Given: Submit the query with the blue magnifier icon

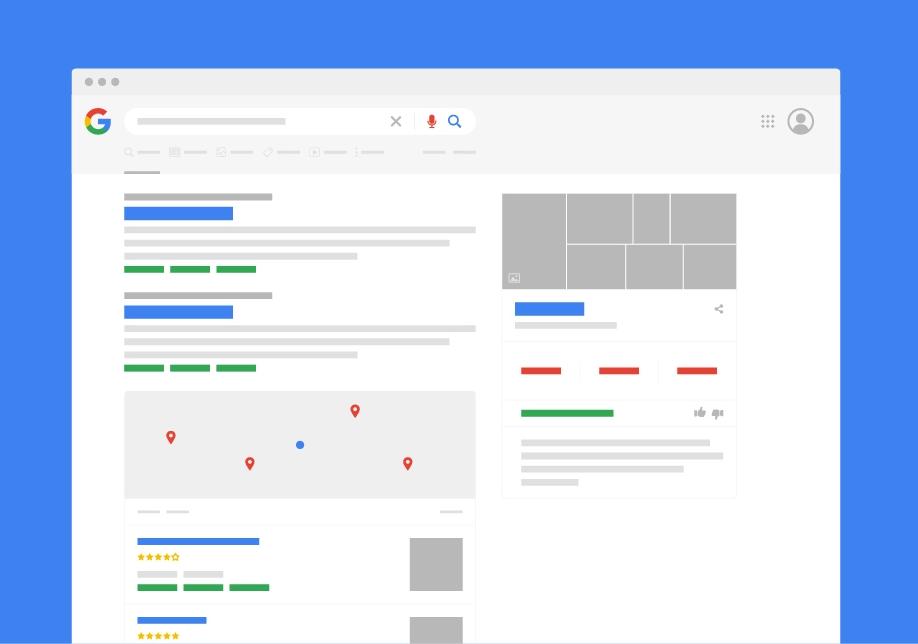Looking at the screenshot, I should coord(454,121).
